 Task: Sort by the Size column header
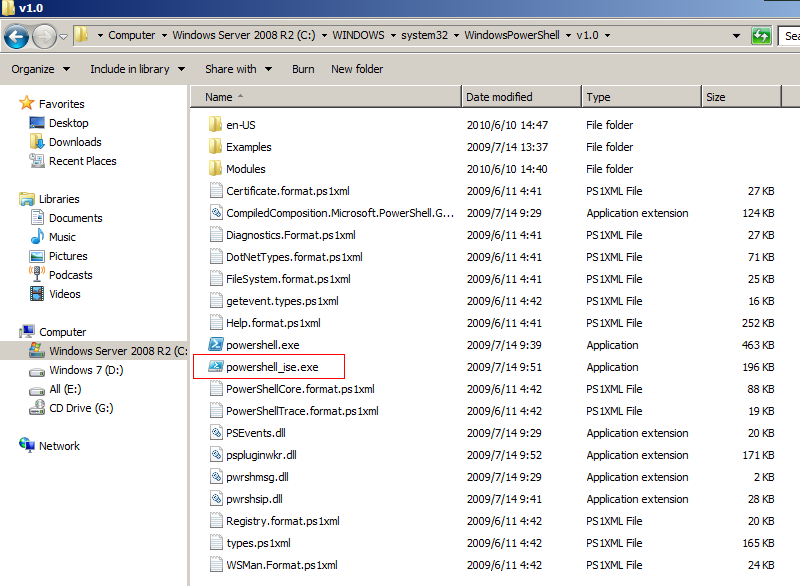741,97
